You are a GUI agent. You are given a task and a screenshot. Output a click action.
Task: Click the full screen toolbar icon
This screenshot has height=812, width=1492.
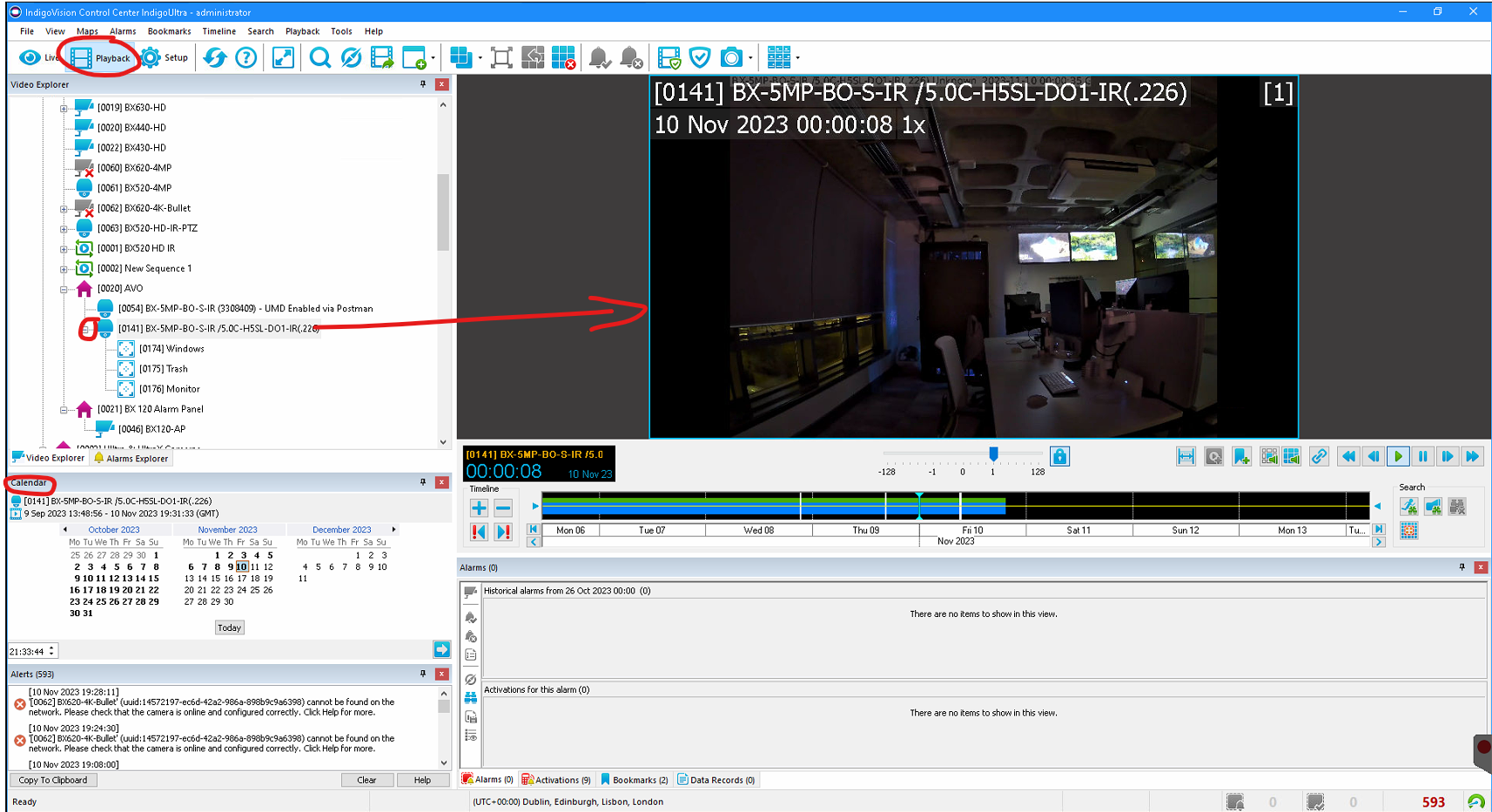pos(282,57)
